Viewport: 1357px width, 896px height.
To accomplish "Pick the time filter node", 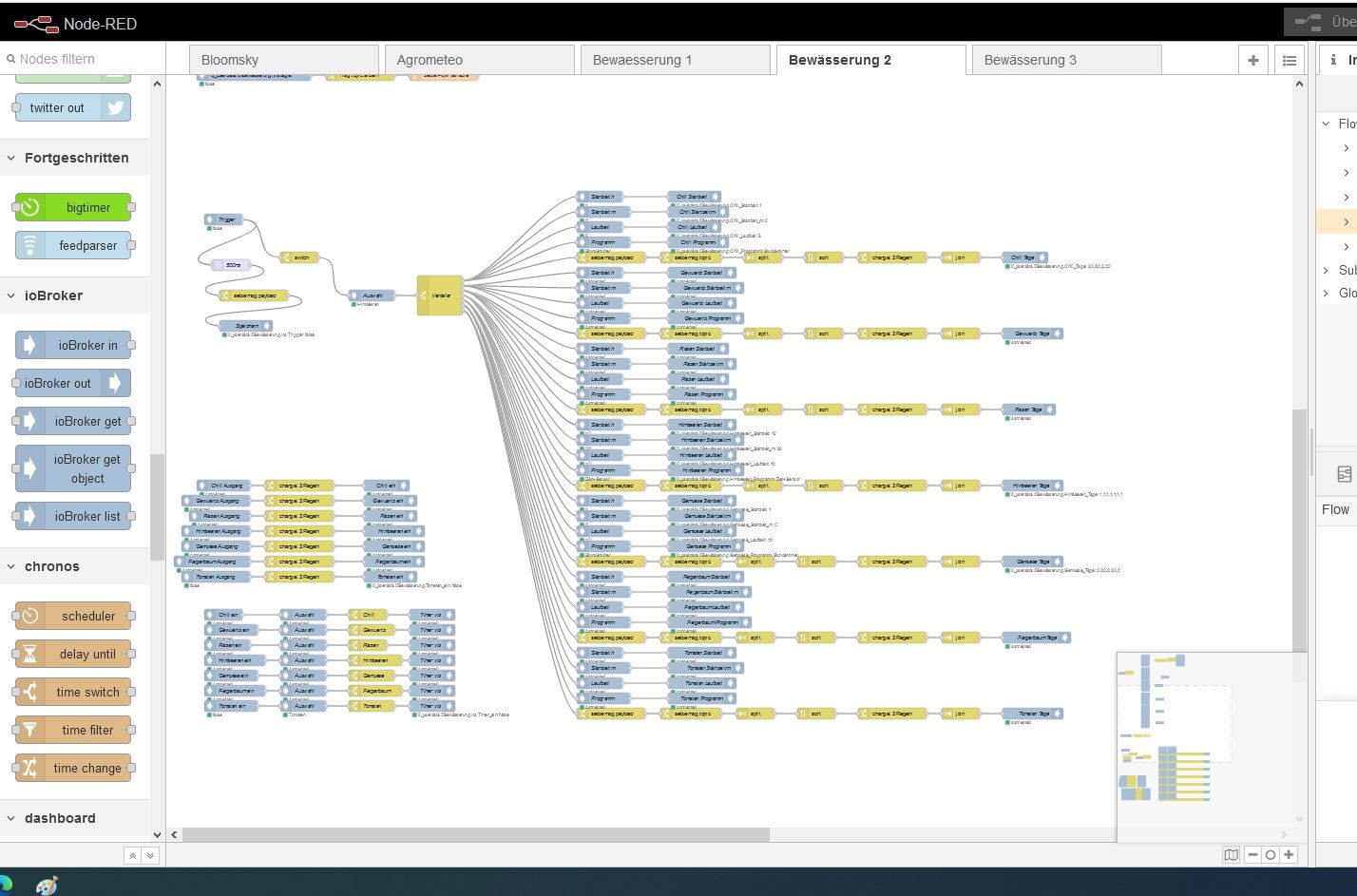I will [x=73, y=730].
